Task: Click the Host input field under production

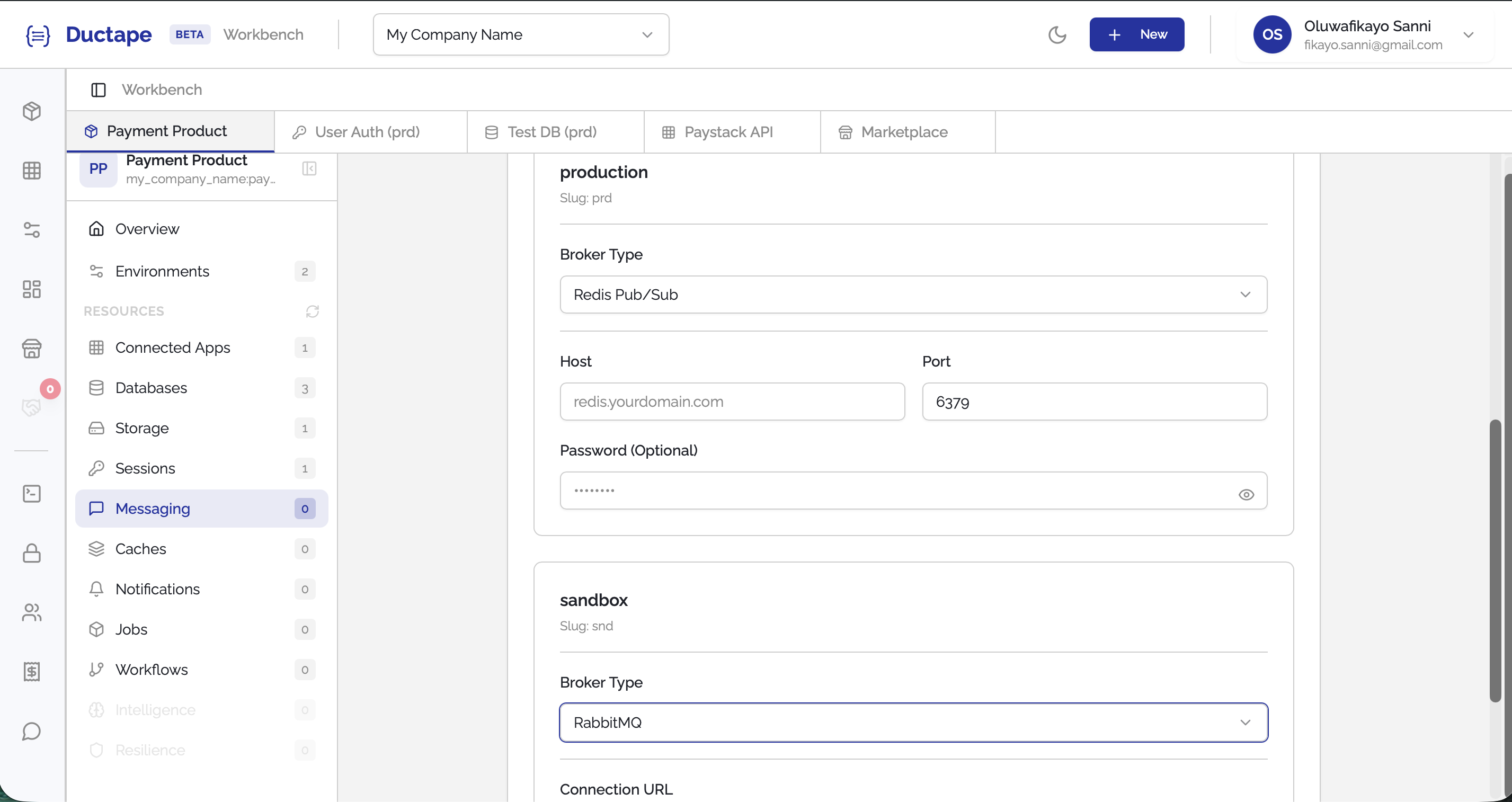Action: point(731,402)
